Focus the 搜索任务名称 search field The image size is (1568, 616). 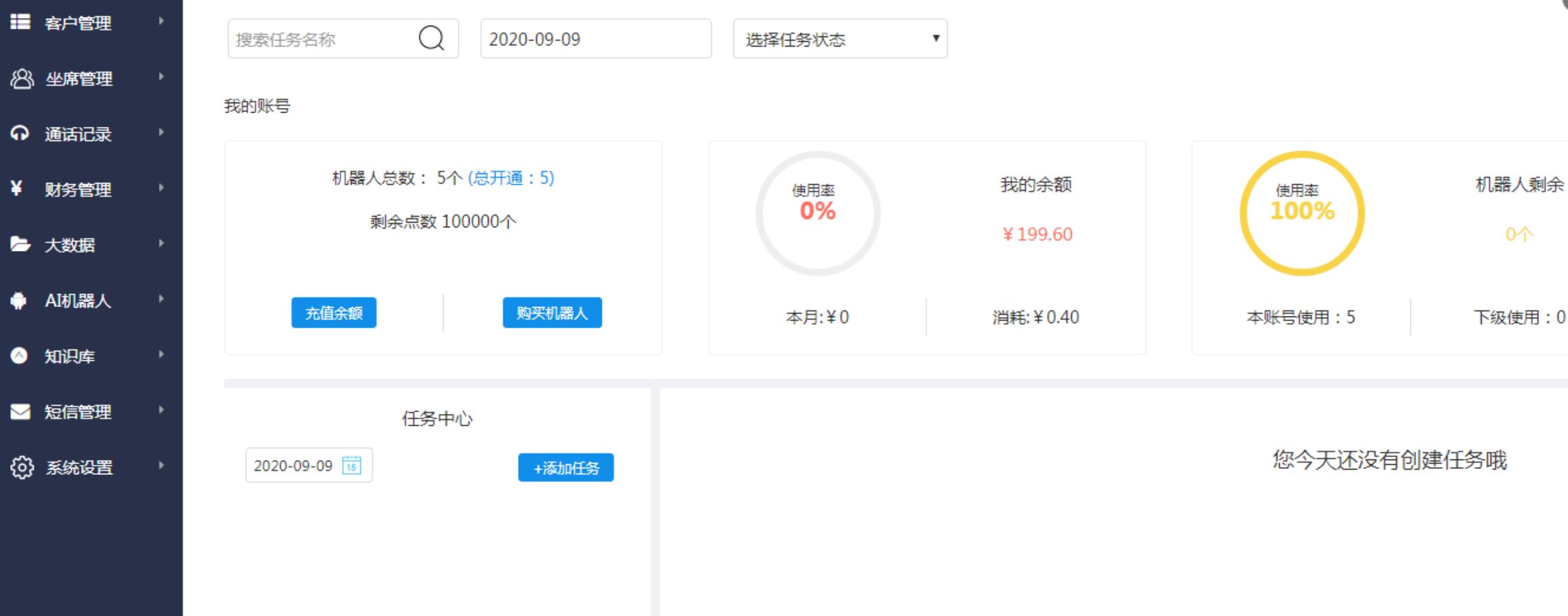tap(320, 39)
